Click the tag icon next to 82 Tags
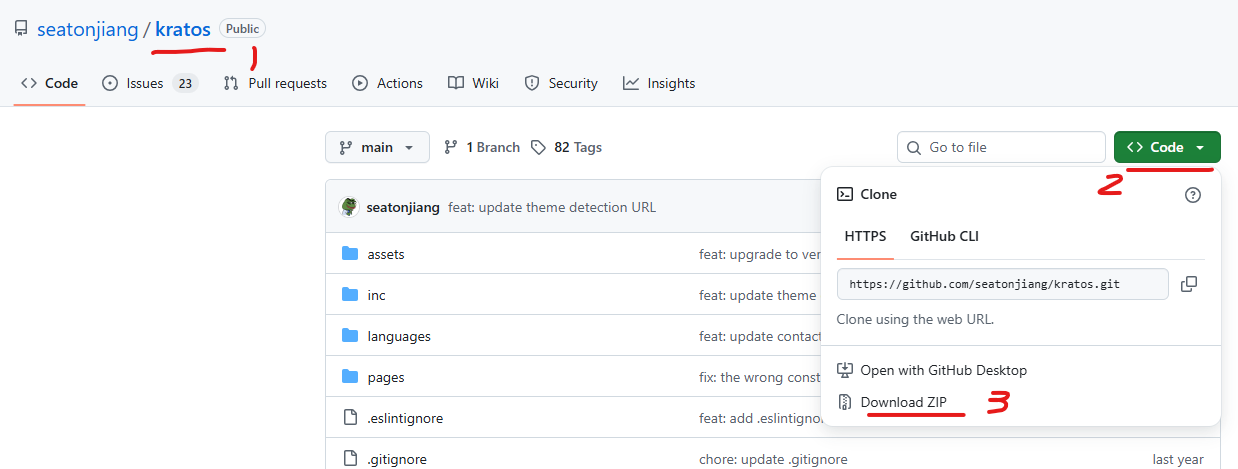The width and height of the screenshot is (1238, 469). pos(539,147)
